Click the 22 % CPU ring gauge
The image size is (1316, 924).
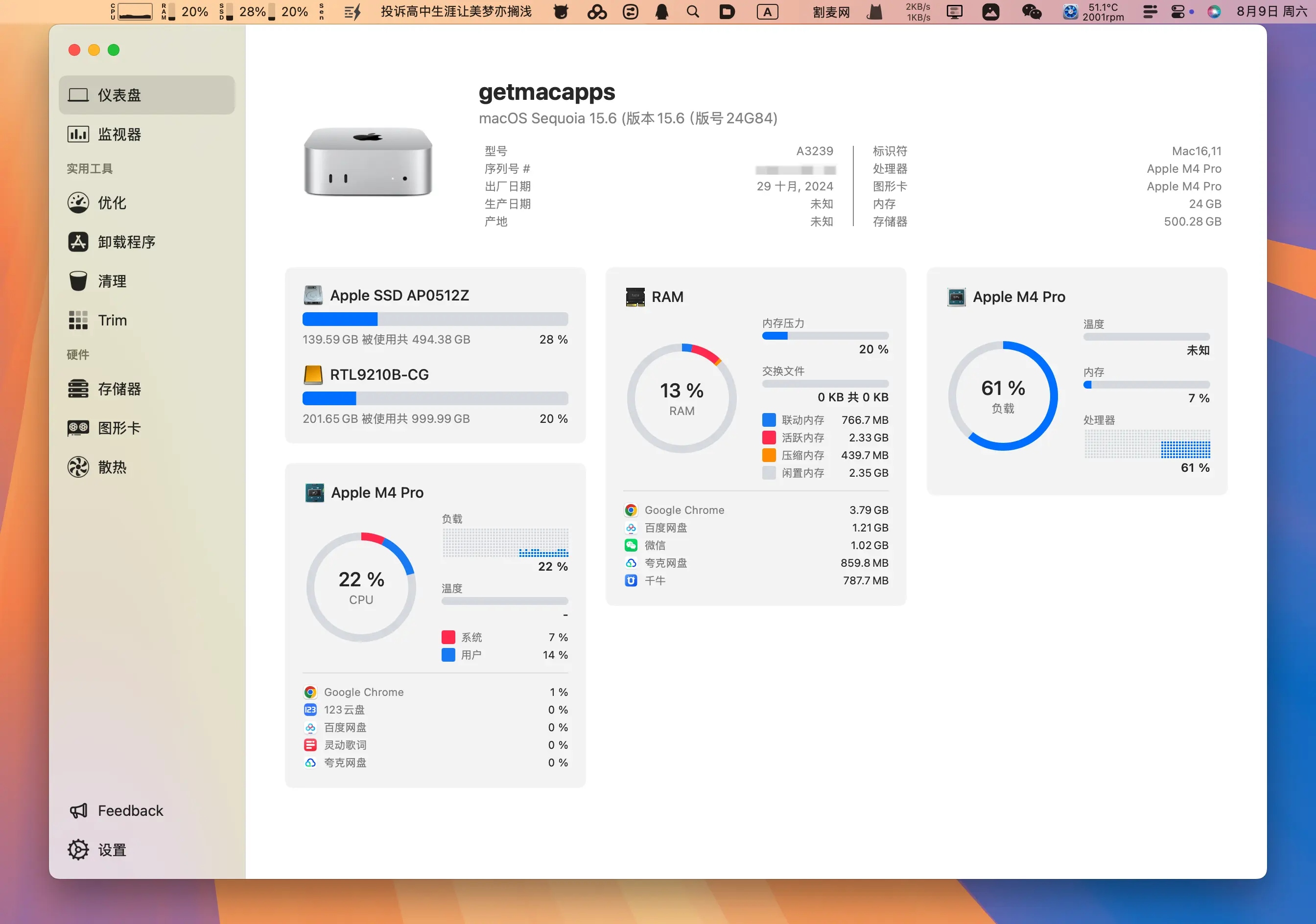(361, 588)
